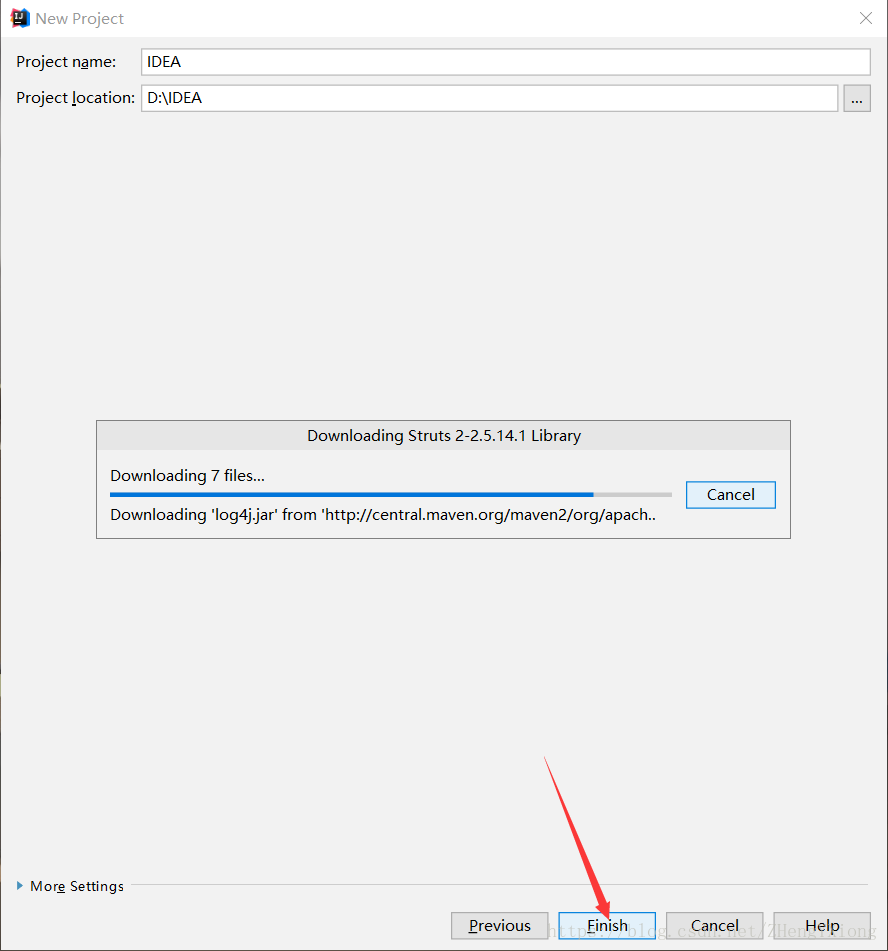Edit the Project name field
888x951 pixels.
tap(506, 62)
